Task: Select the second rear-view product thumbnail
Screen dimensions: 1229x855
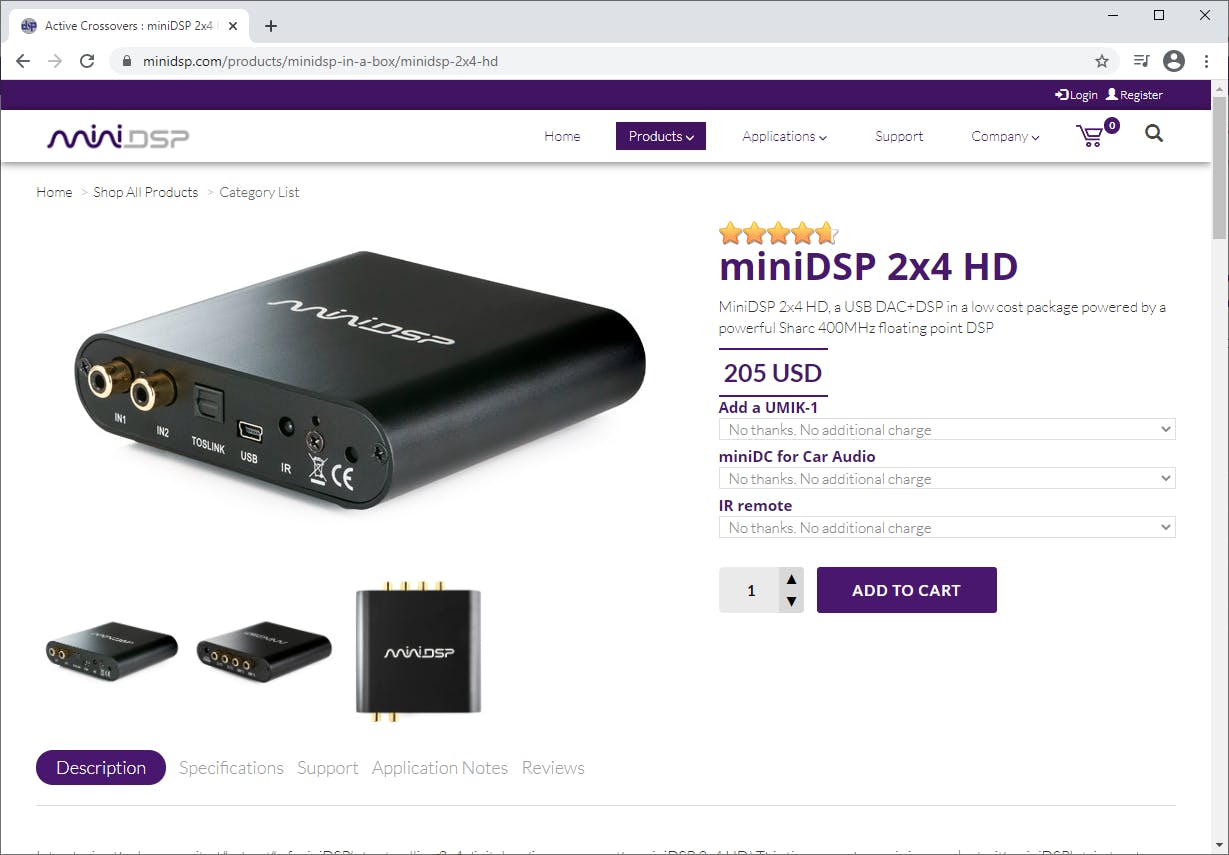Action: (x=264, y=652)
